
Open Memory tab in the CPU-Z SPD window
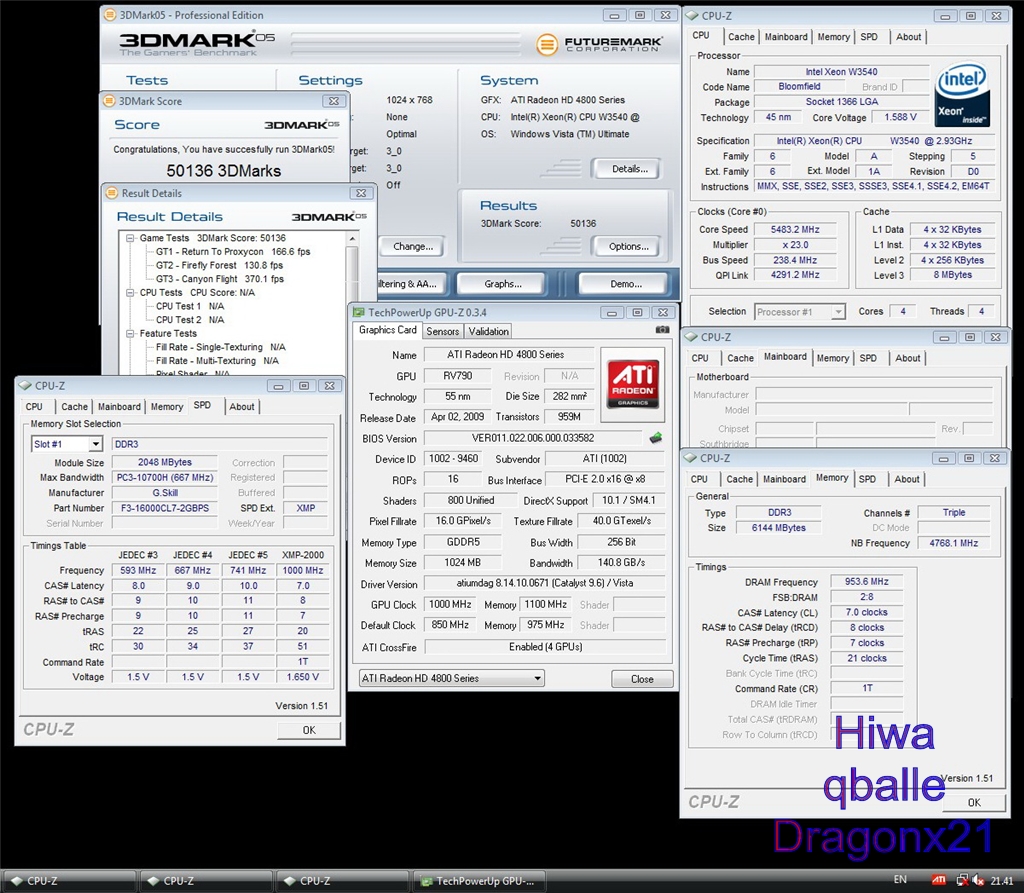click(167, 407)
